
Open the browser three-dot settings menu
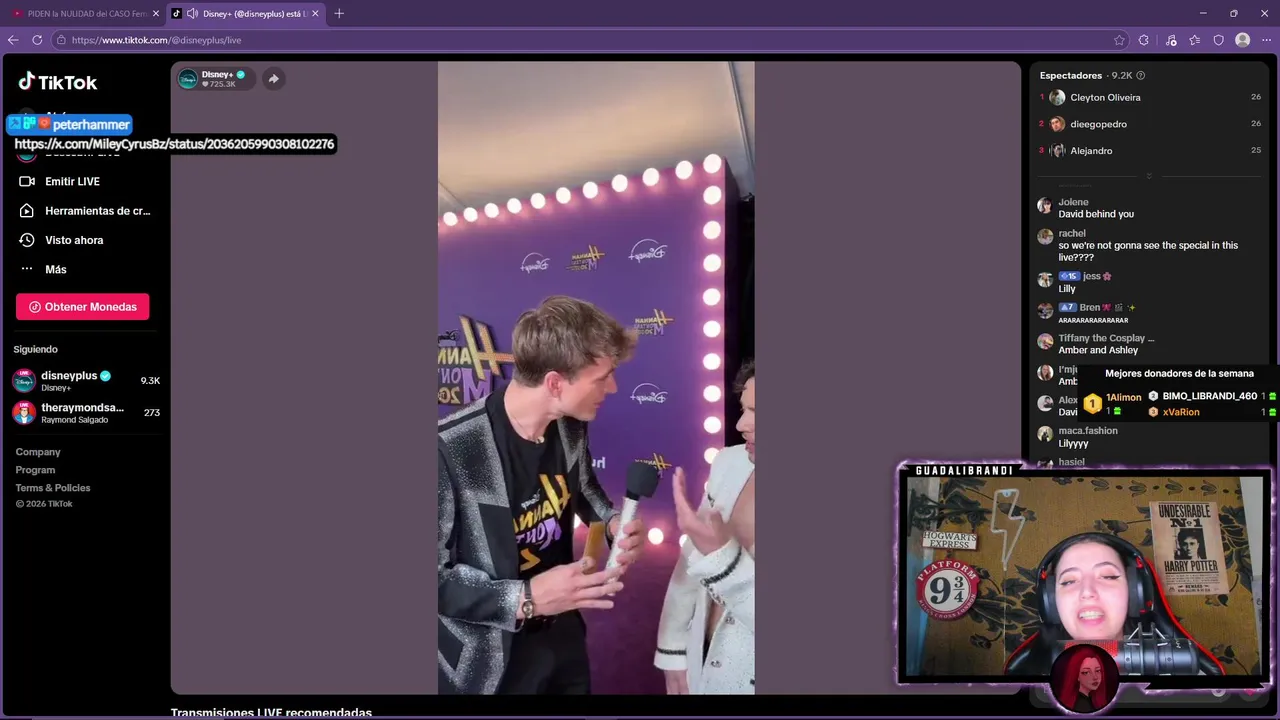coord(1266,40)
